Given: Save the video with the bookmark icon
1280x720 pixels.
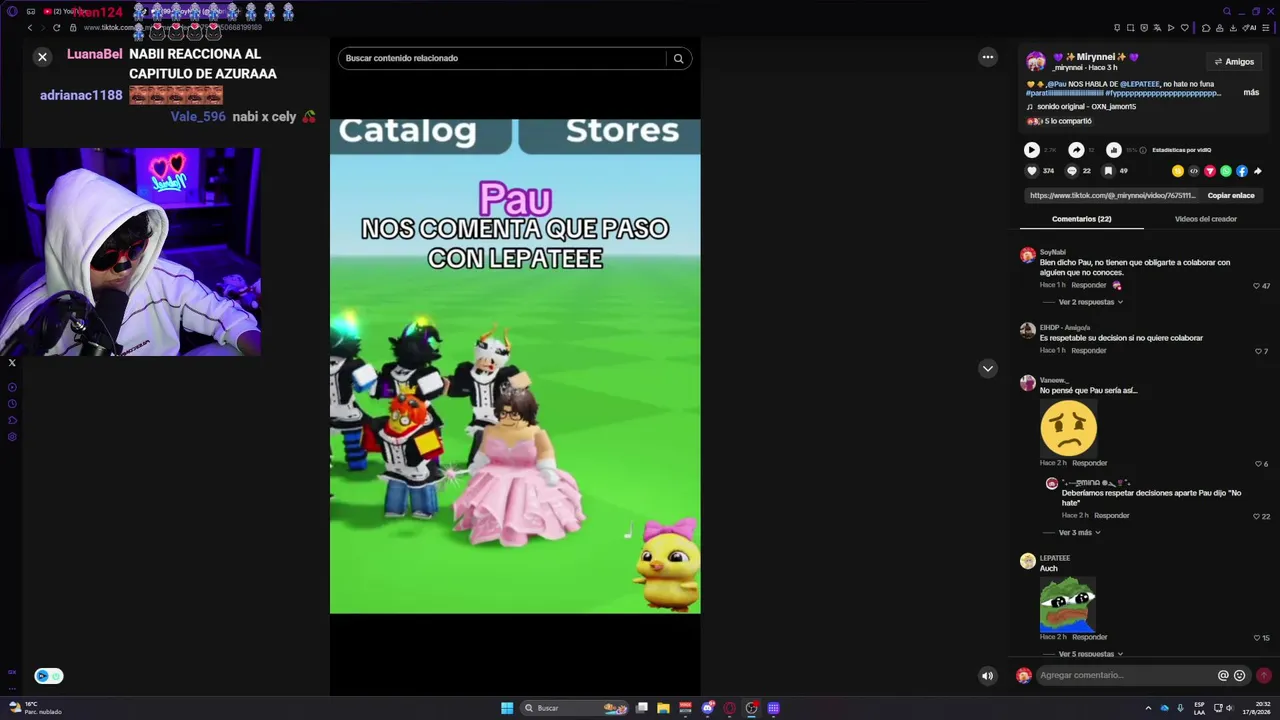Looking at the screenshot, I should pos(1109,171).
